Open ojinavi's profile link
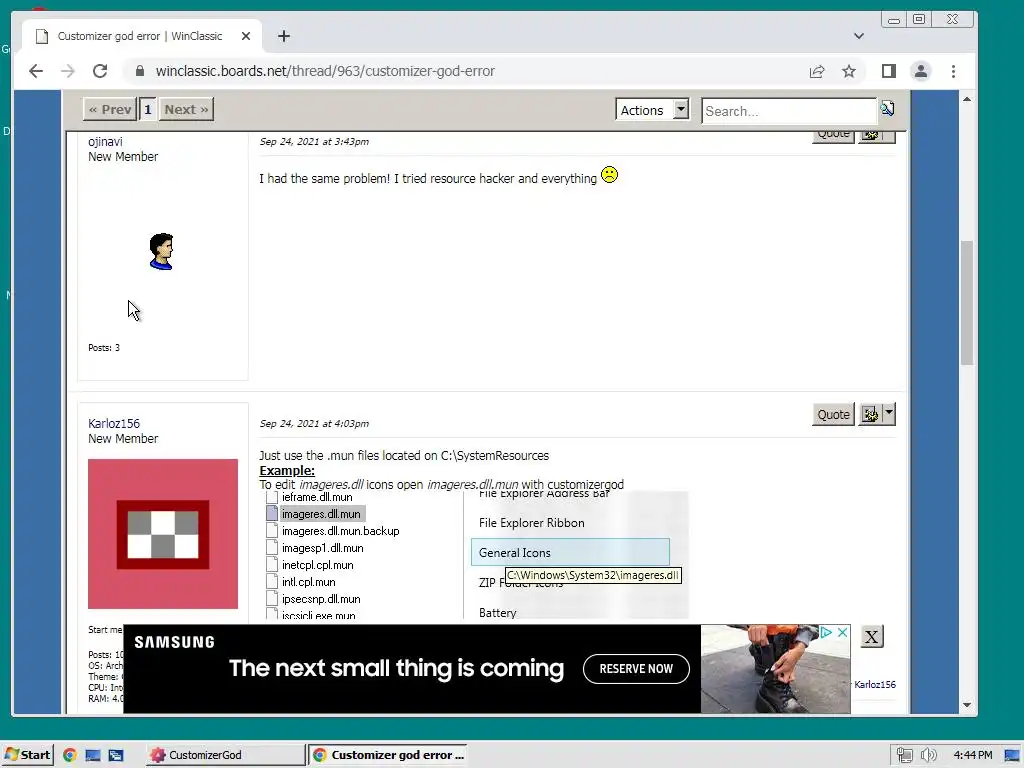This screenshot has width=1024, height=768. pyautogui.click(x=105, y=142)
